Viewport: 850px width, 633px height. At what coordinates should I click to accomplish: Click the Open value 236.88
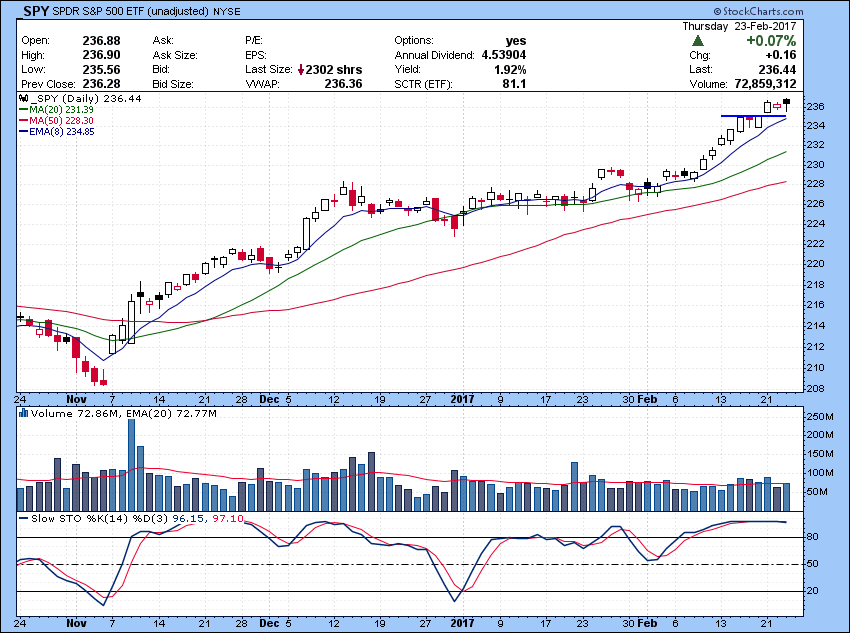[101, 41]
